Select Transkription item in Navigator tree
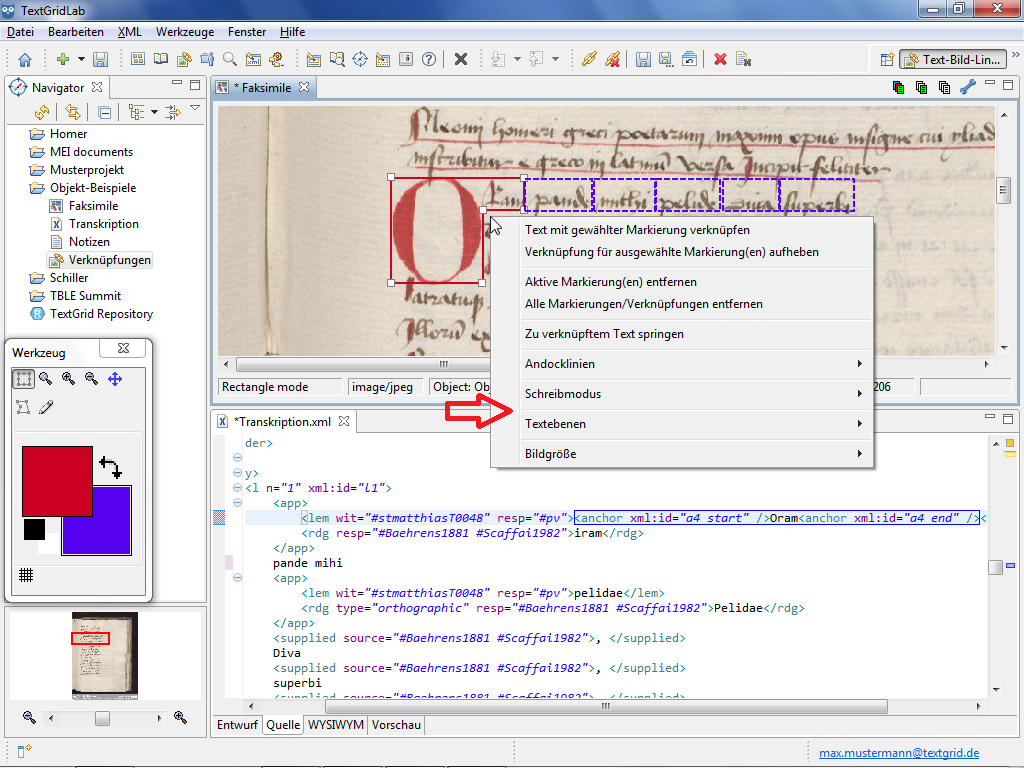Image resolution: width=1024 pixels, height=768 pixels. tap(104, 224)
